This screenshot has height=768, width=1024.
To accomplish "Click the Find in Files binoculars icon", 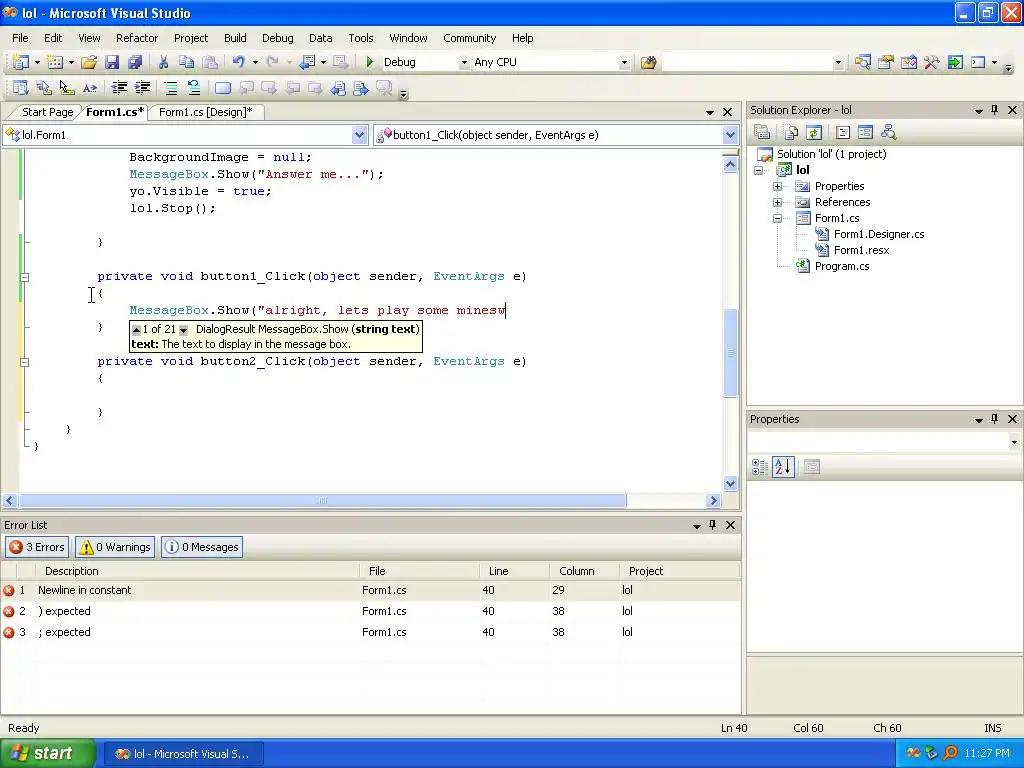I will tap(648, 62).
